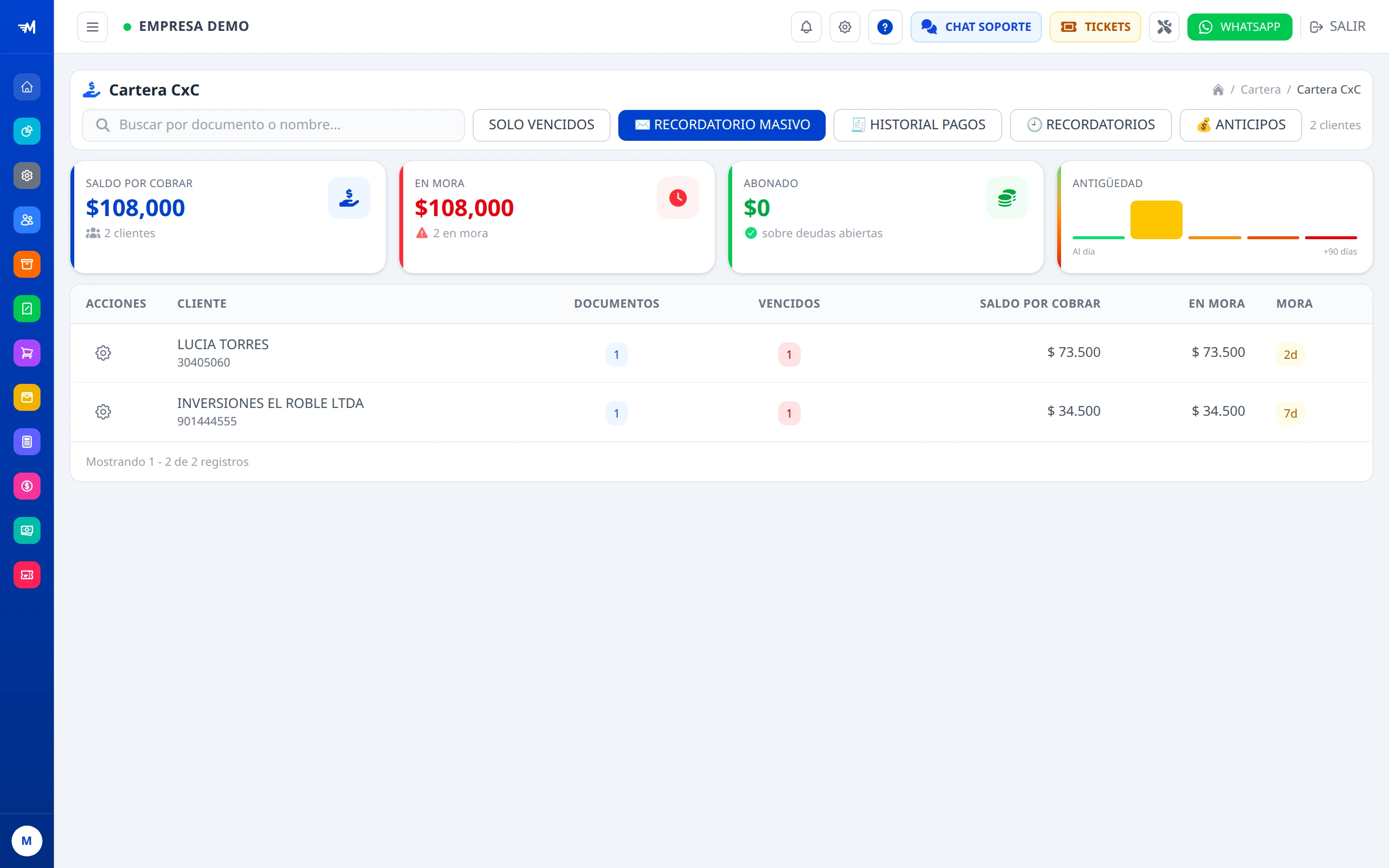Open the home icon in the sidebar
This screenshot has width=1389, height=868.
tap(27, 87)
